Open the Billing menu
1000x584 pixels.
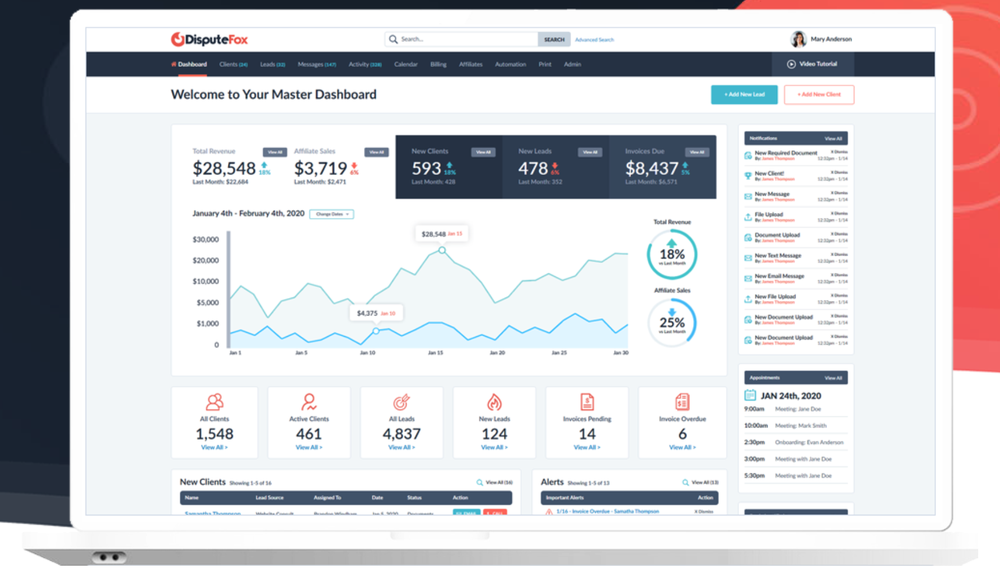point(438,64)
